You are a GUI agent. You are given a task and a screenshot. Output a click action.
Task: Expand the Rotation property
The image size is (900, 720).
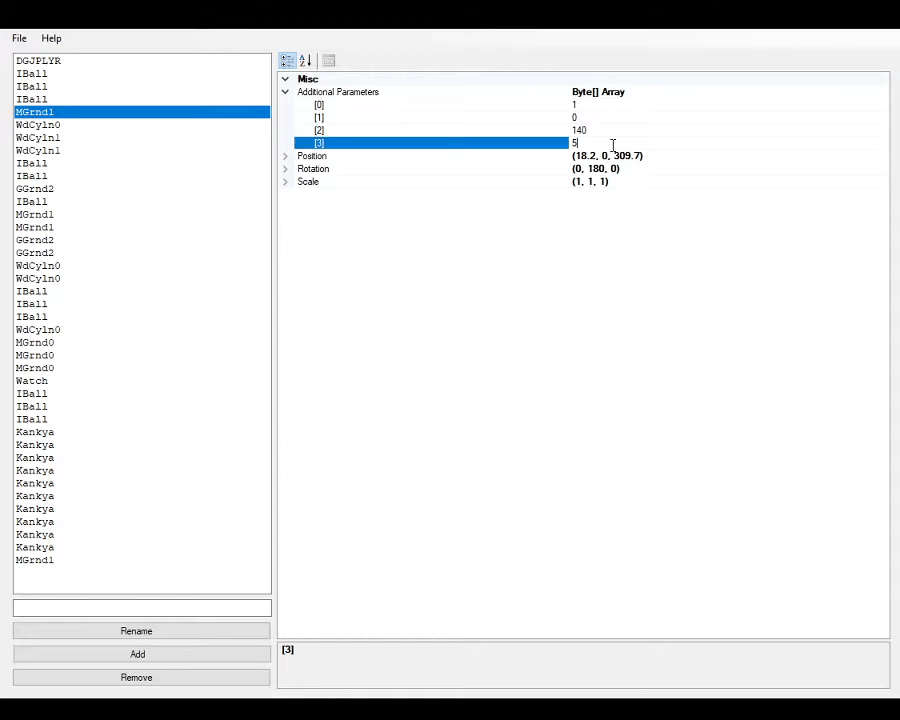[x=285, y=168]
